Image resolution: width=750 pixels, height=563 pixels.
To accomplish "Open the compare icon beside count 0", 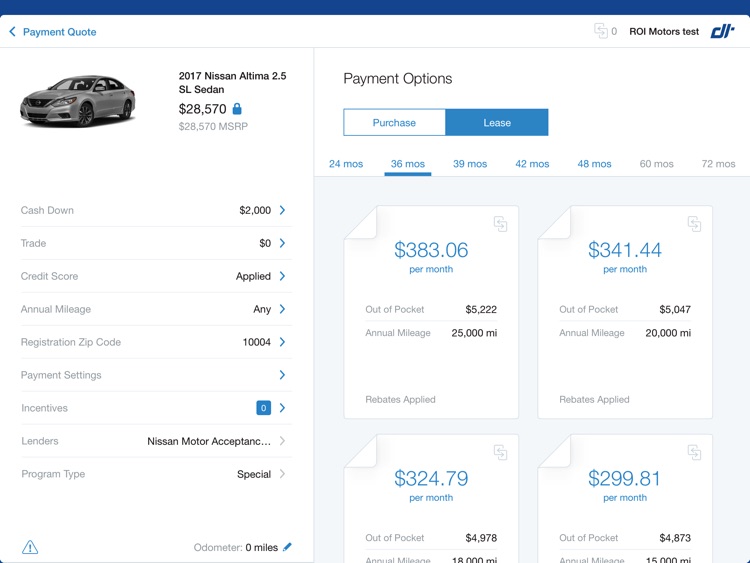I will [601, 31].
